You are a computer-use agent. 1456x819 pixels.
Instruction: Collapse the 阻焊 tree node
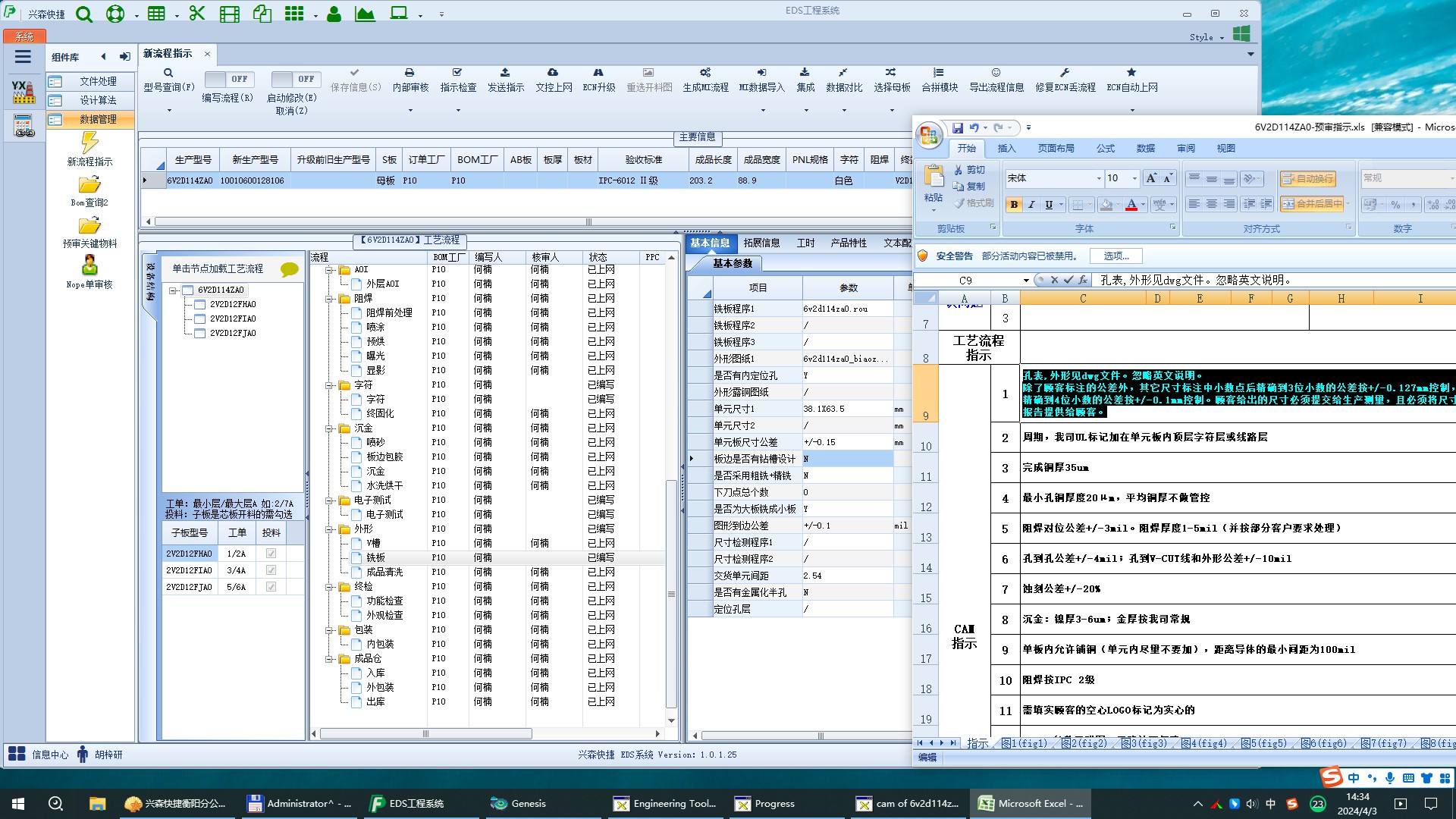coord(329,299)
